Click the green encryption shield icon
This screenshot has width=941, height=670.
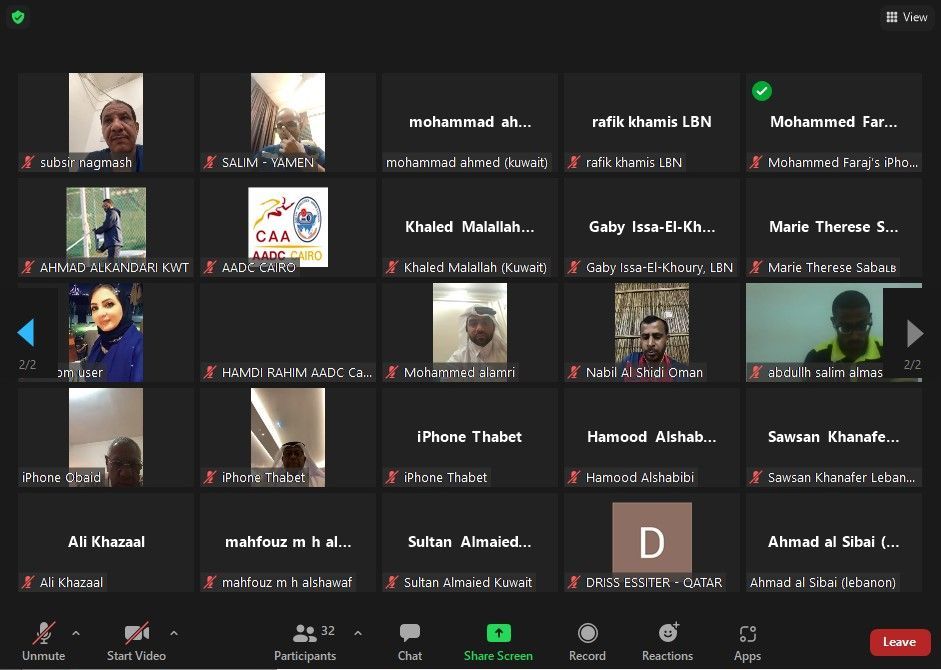click(x=19, y=17)
